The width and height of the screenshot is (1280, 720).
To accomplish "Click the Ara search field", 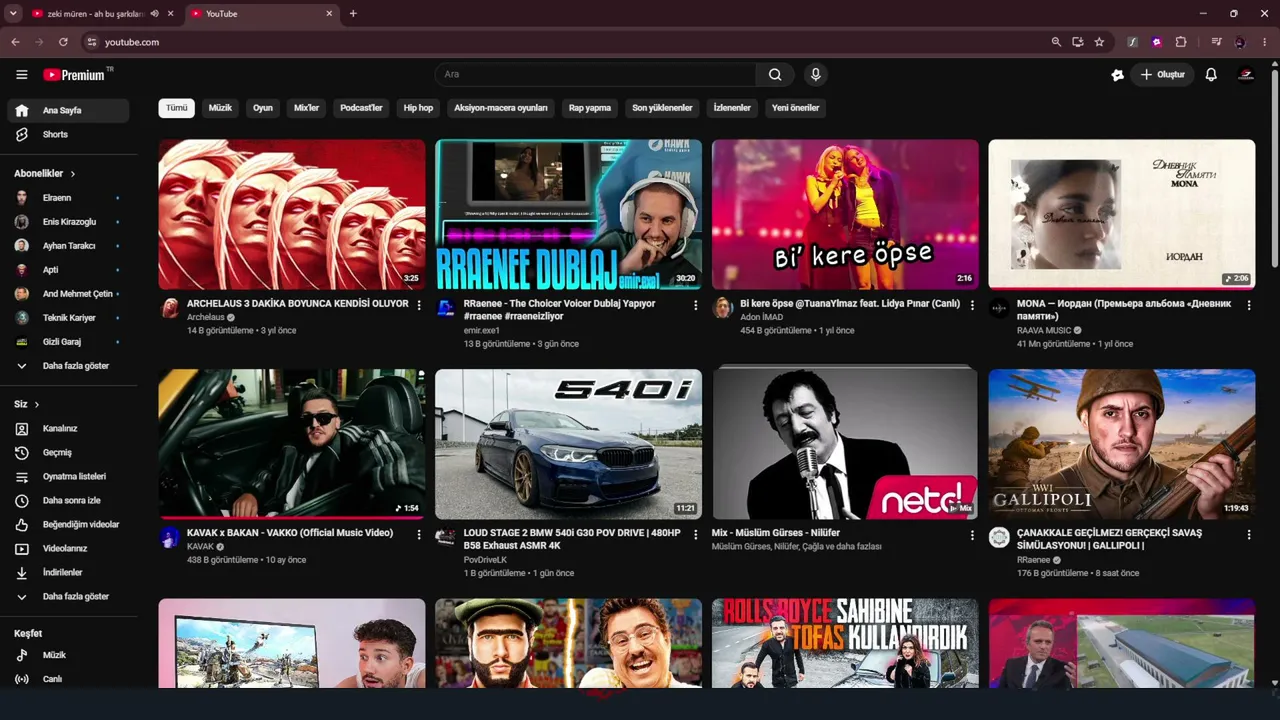I will pyautogui.click(x=596, y=74).
